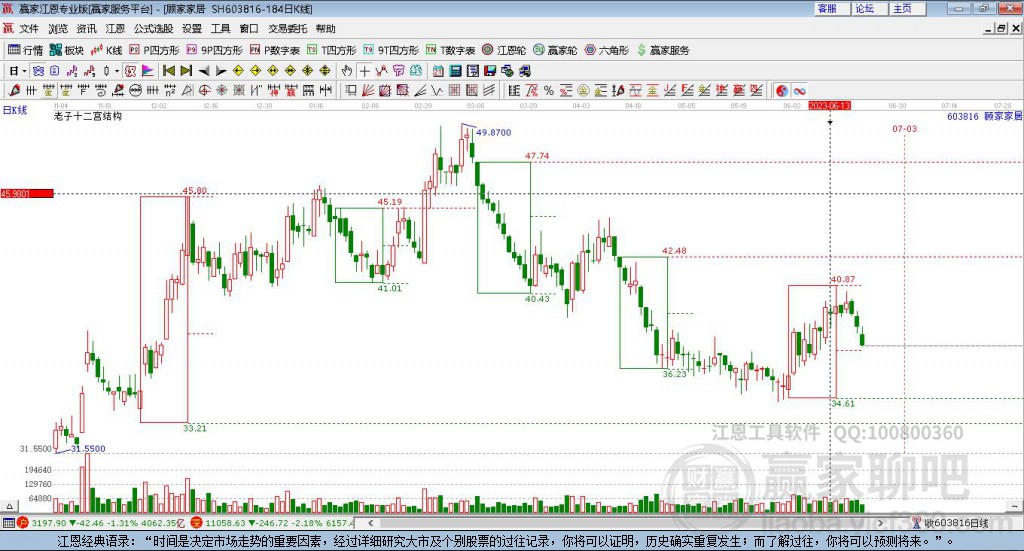1024x551 pixels.
Task: Open the 交易委托 menu
Action: pos(287,29)
